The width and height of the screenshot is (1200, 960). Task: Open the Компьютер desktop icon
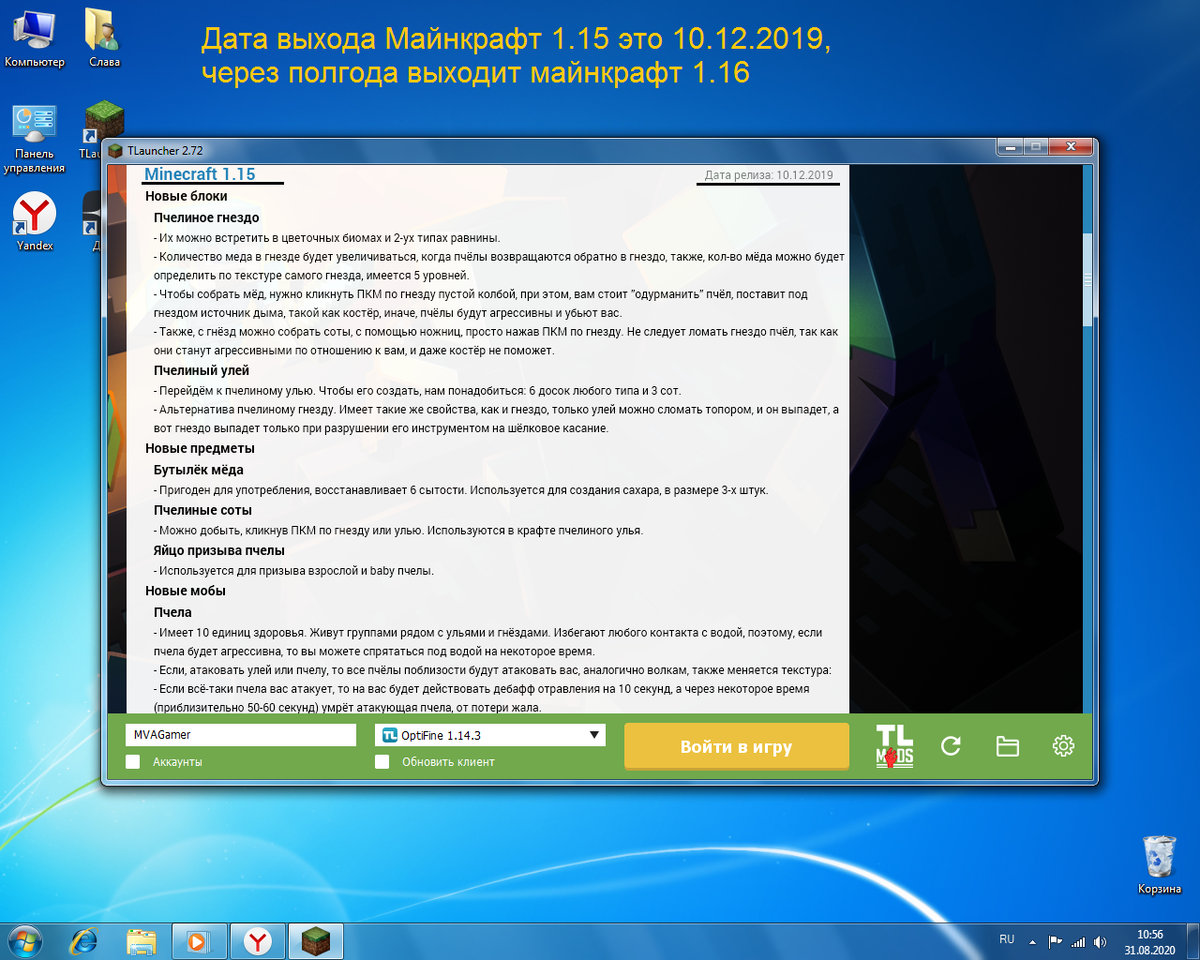pos(34,39)
